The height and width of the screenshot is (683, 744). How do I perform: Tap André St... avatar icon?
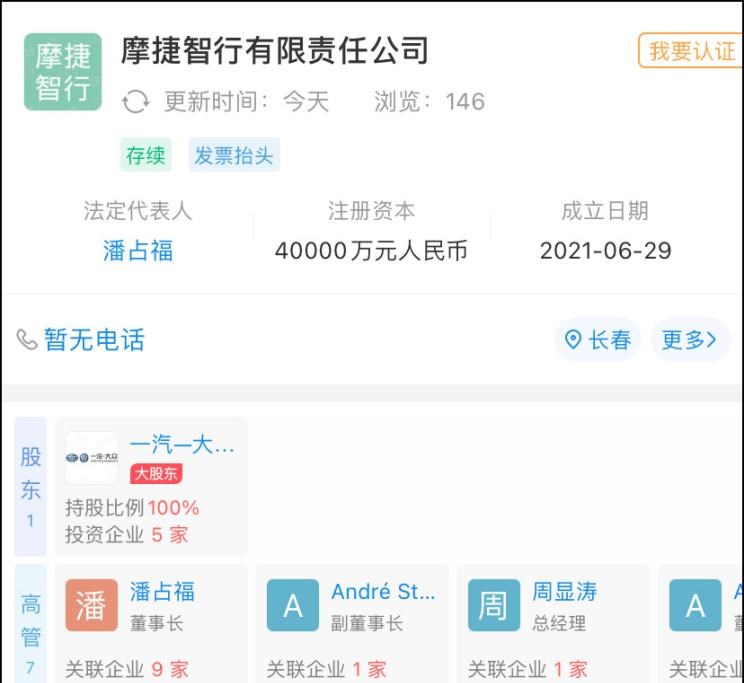click(293, 605)
